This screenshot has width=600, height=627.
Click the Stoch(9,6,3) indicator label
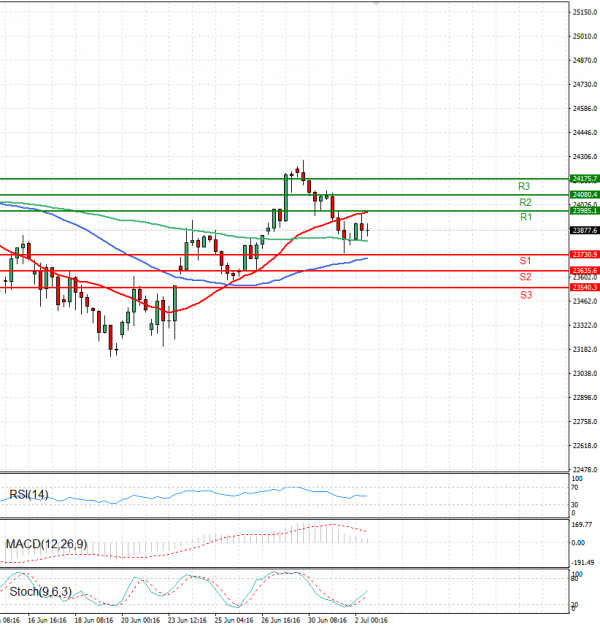coord(40,592)
